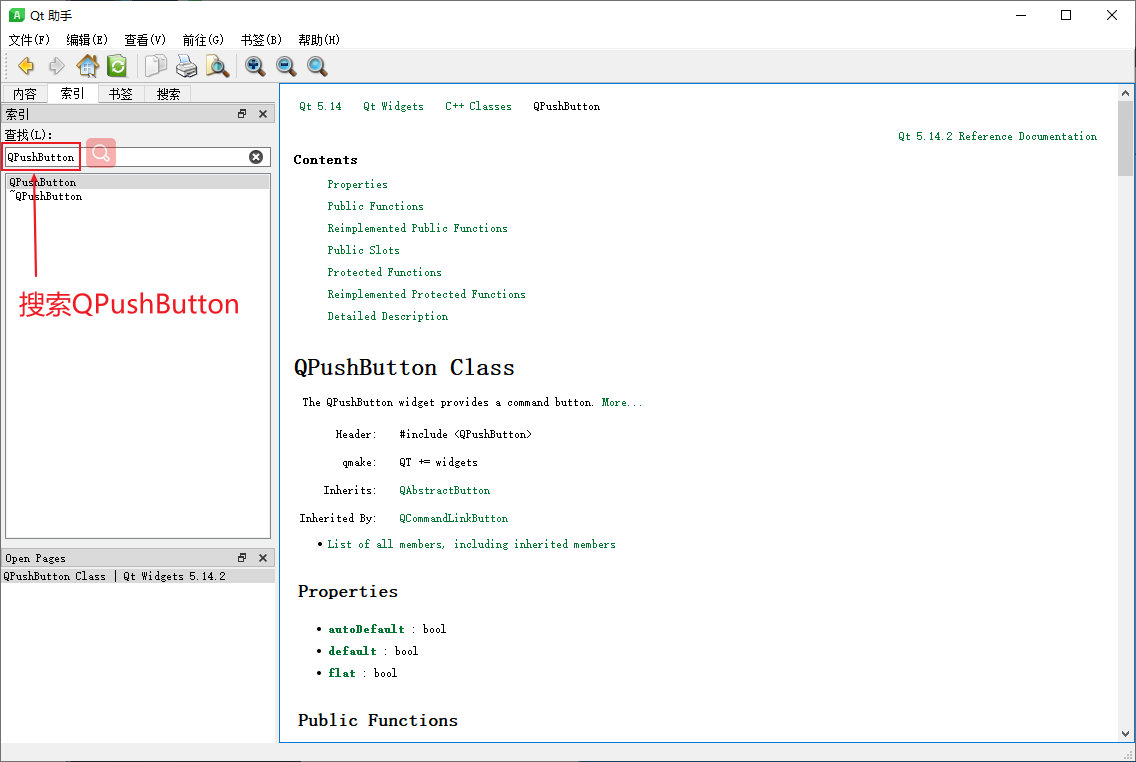Click into the 查找 index search field

point(138,157)
